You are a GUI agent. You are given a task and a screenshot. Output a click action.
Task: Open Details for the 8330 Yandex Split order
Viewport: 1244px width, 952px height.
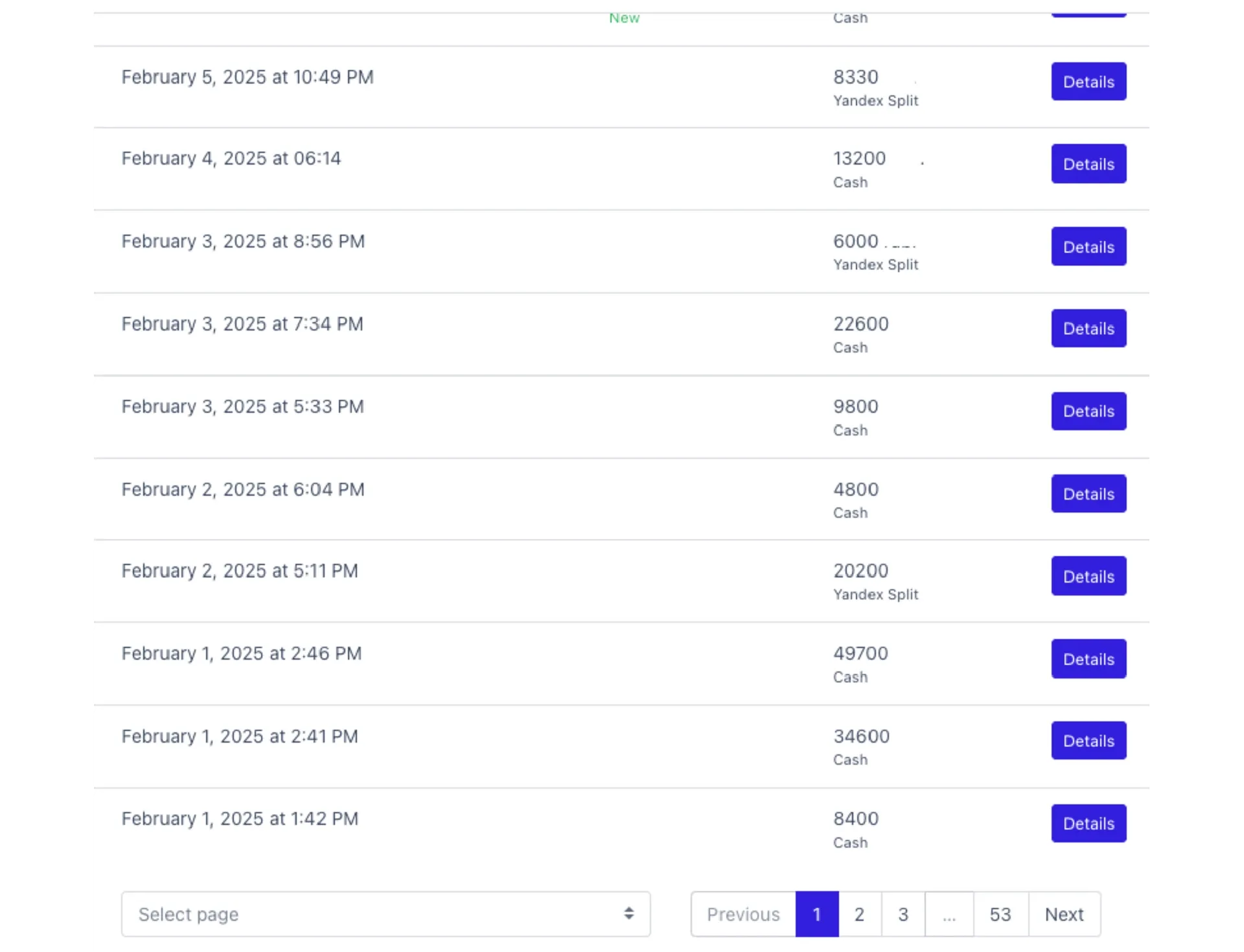(1088, 82)
